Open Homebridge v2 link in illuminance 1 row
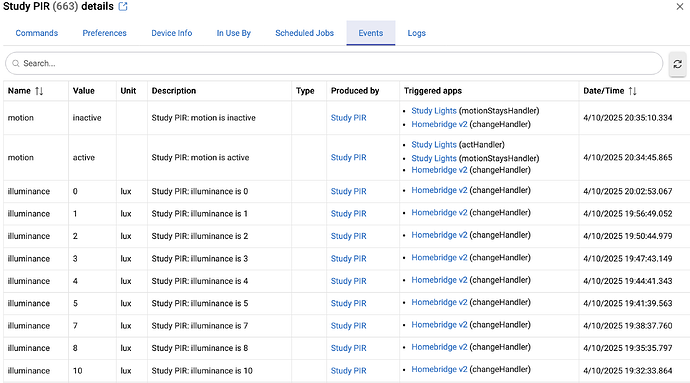Image resolution: width=690 pixels, height=383 pixels. point(439,213)
